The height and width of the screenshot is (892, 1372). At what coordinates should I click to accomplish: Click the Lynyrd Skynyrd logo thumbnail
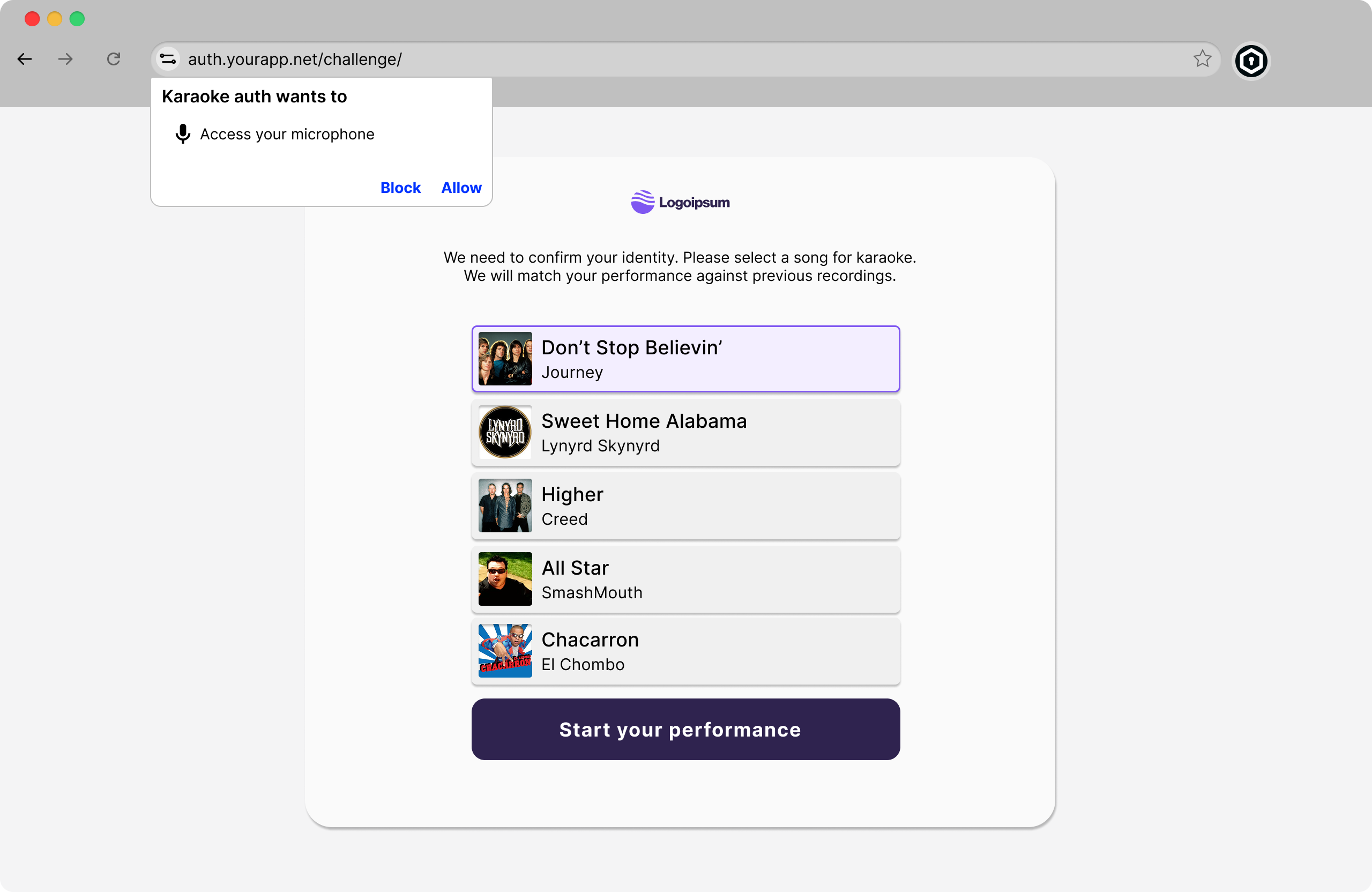click(x=505, y=432)
